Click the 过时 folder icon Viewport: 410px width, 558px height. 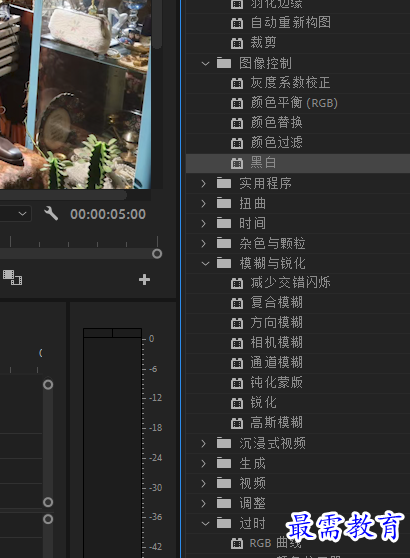coord(224,523)
